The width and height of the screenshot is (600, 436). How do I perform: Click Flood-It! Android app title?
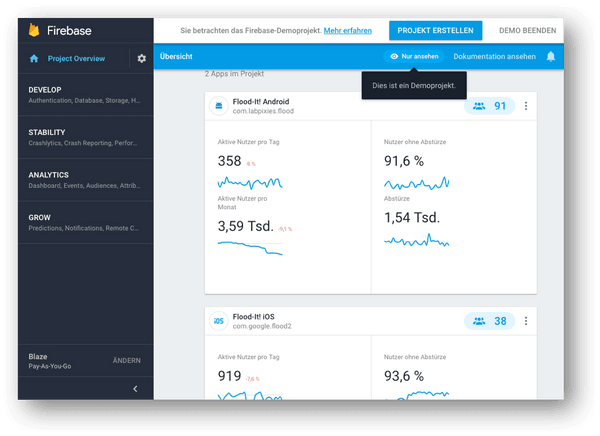click(x=261, y=101)
